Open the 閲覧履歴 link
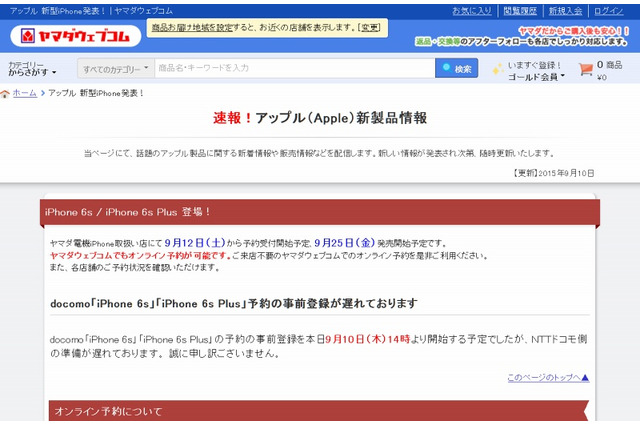This screenshot has height=426, width=640. click(520, 11)
